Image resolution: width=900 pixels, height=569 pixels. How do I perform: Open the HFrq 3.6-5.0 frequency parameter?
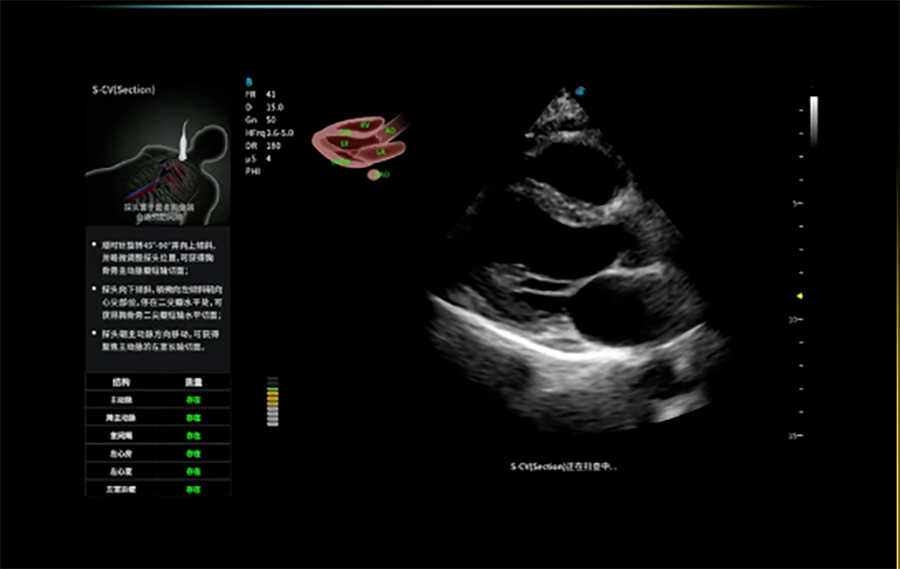(270, 132)
